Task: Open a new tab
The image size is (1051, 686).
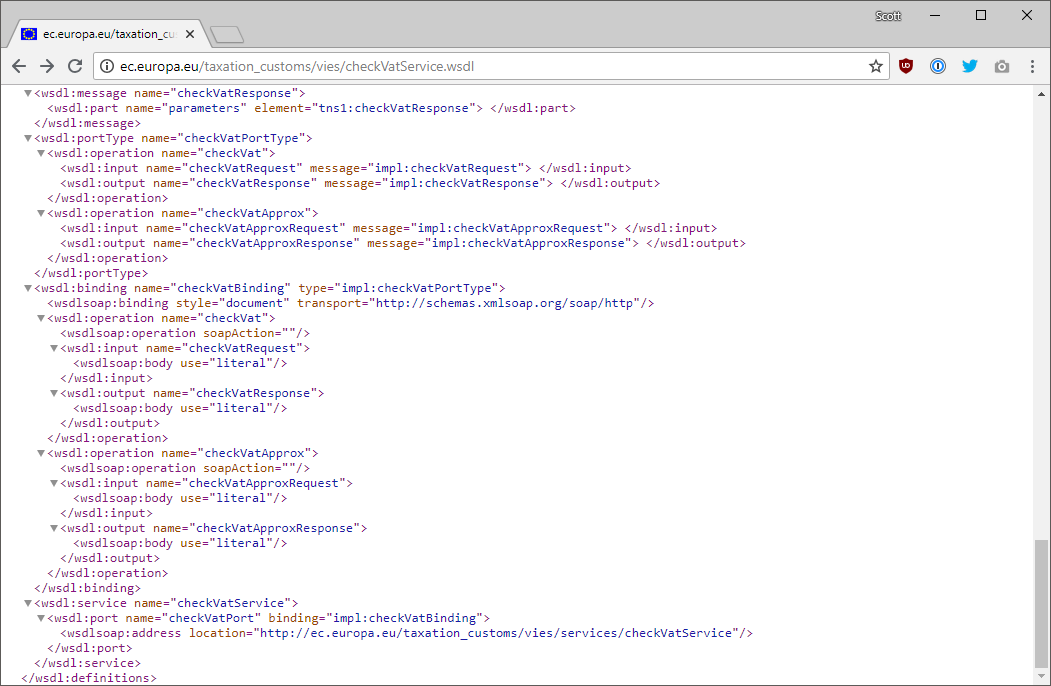Action: click(x=227, y=35)
